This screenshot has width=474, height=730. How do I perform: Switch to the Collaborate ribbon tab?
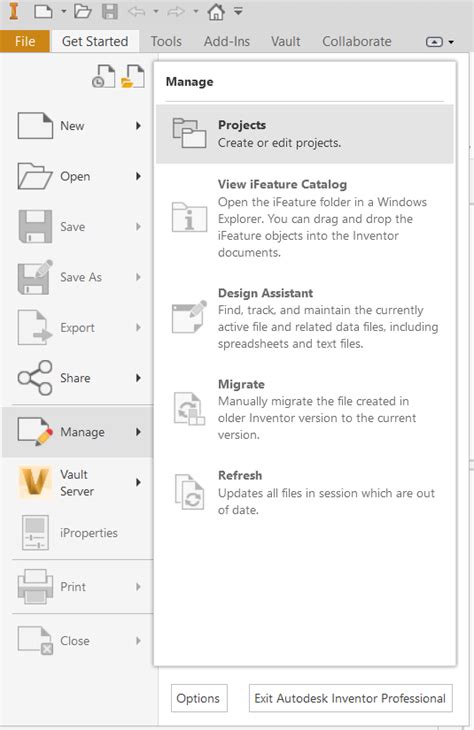(x=357, y=41)
